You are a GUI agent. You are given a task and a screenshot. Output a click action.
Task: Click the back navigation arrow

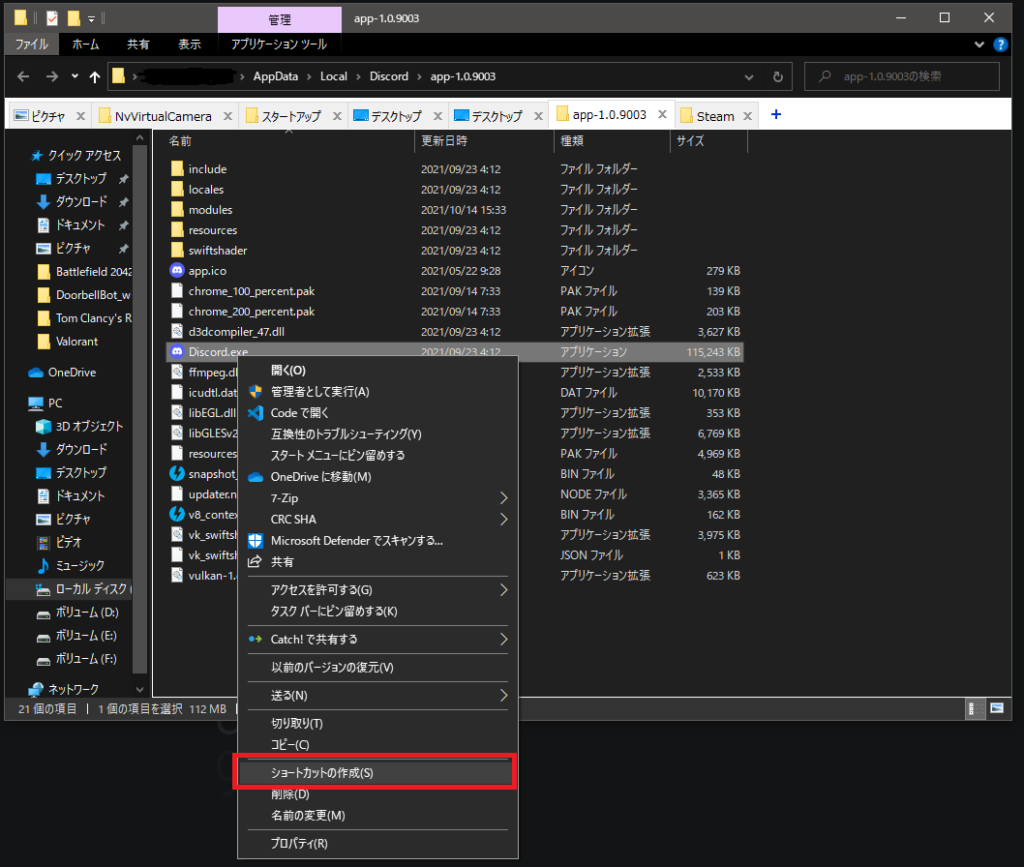[x=23, y=76]
